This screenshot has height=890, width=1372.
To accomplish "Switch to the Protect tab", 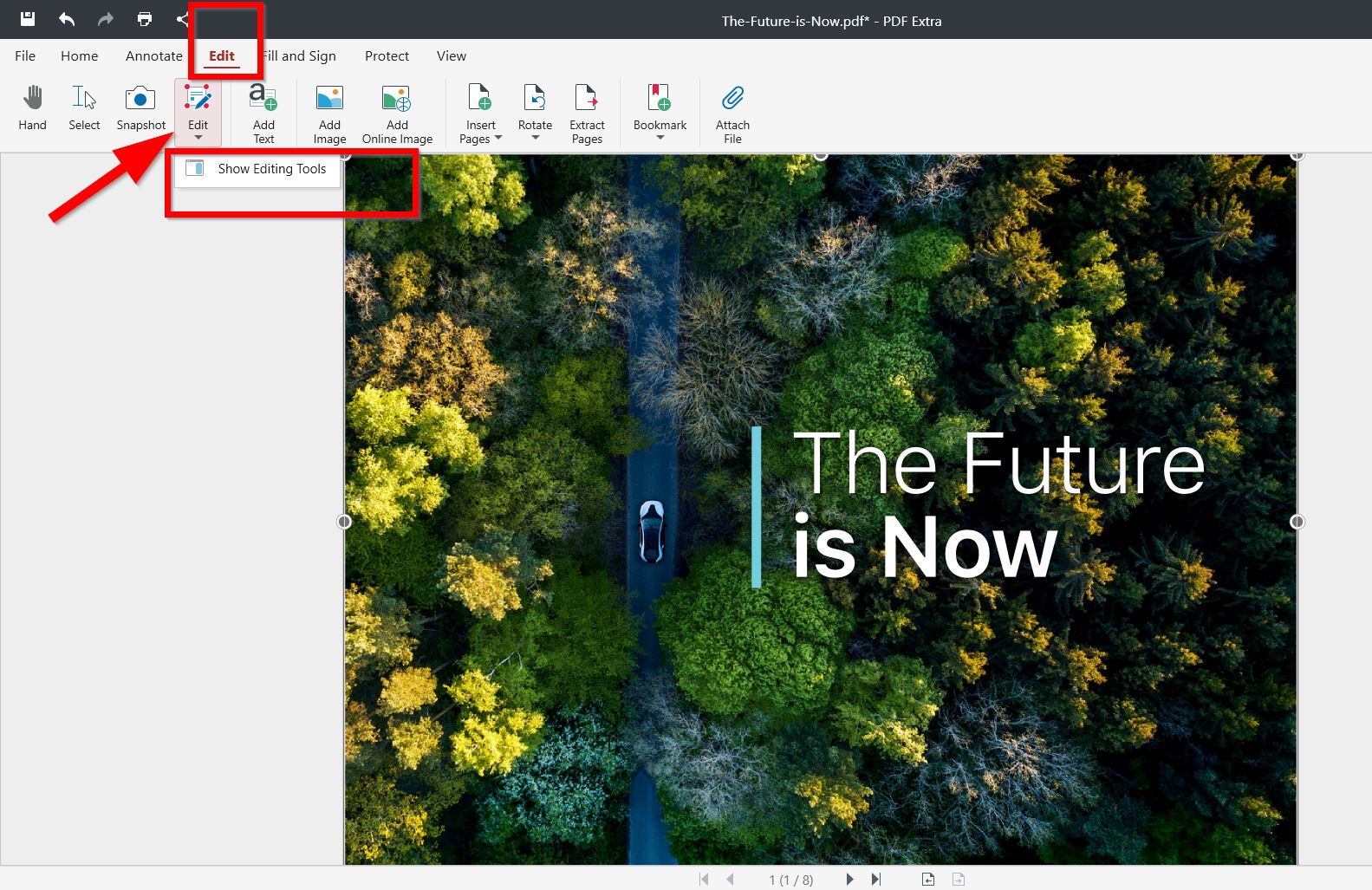I will pos(387,55).
